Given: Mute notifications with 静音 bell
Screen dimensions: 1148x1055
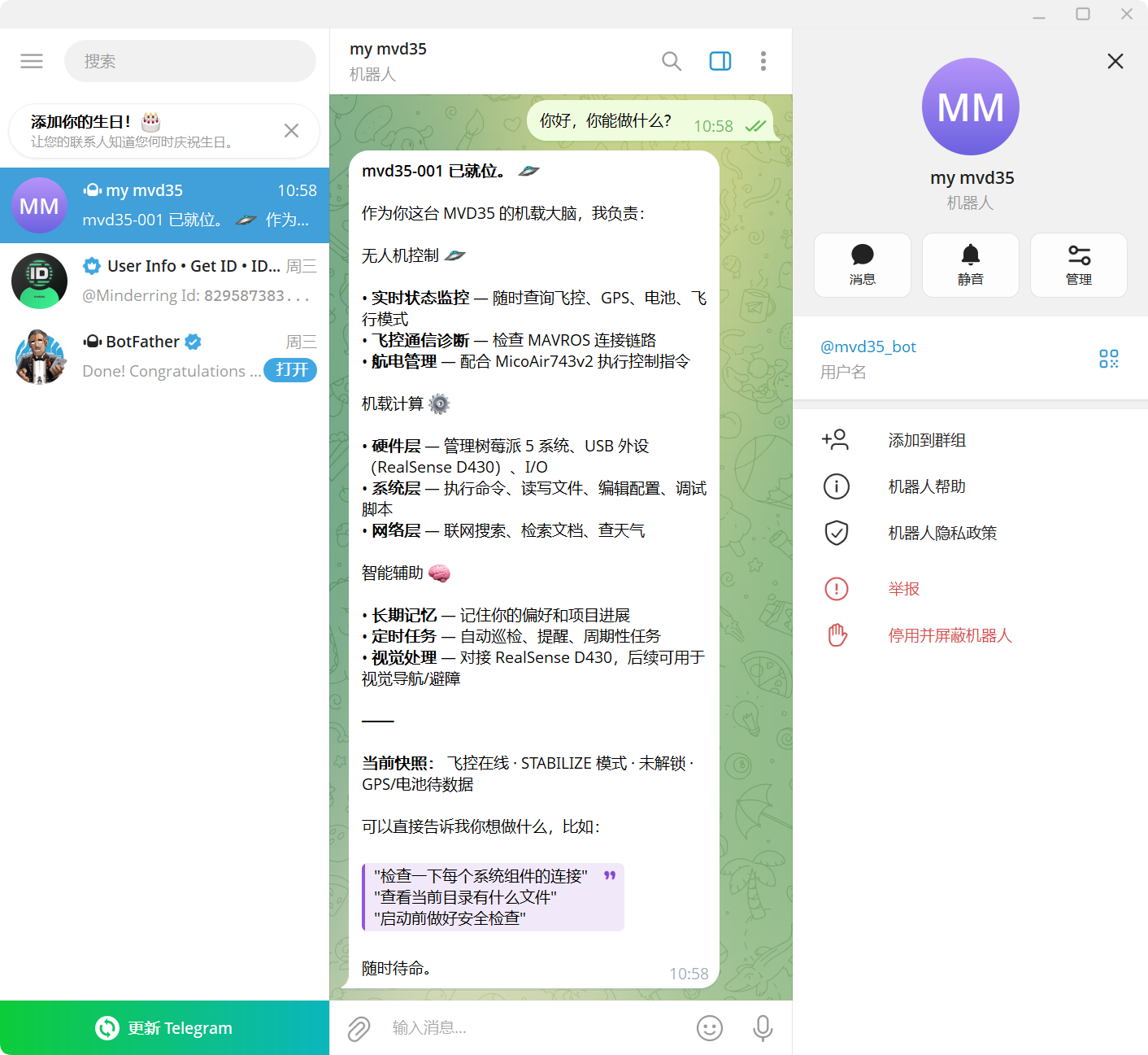Looking at the screenshot, I should click(x=971, y=265).
